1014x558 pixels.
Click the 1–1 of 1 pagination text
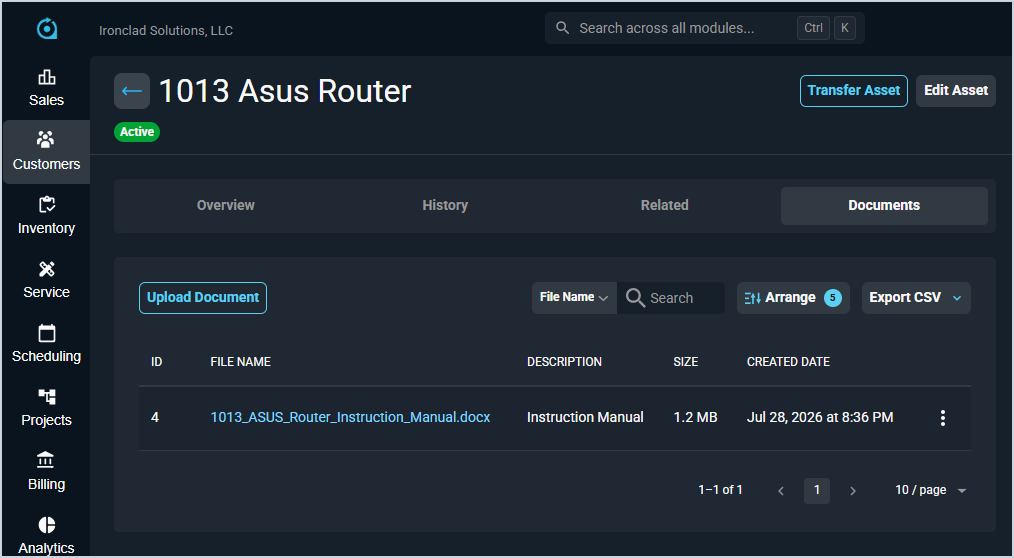[x=720, y=490]
